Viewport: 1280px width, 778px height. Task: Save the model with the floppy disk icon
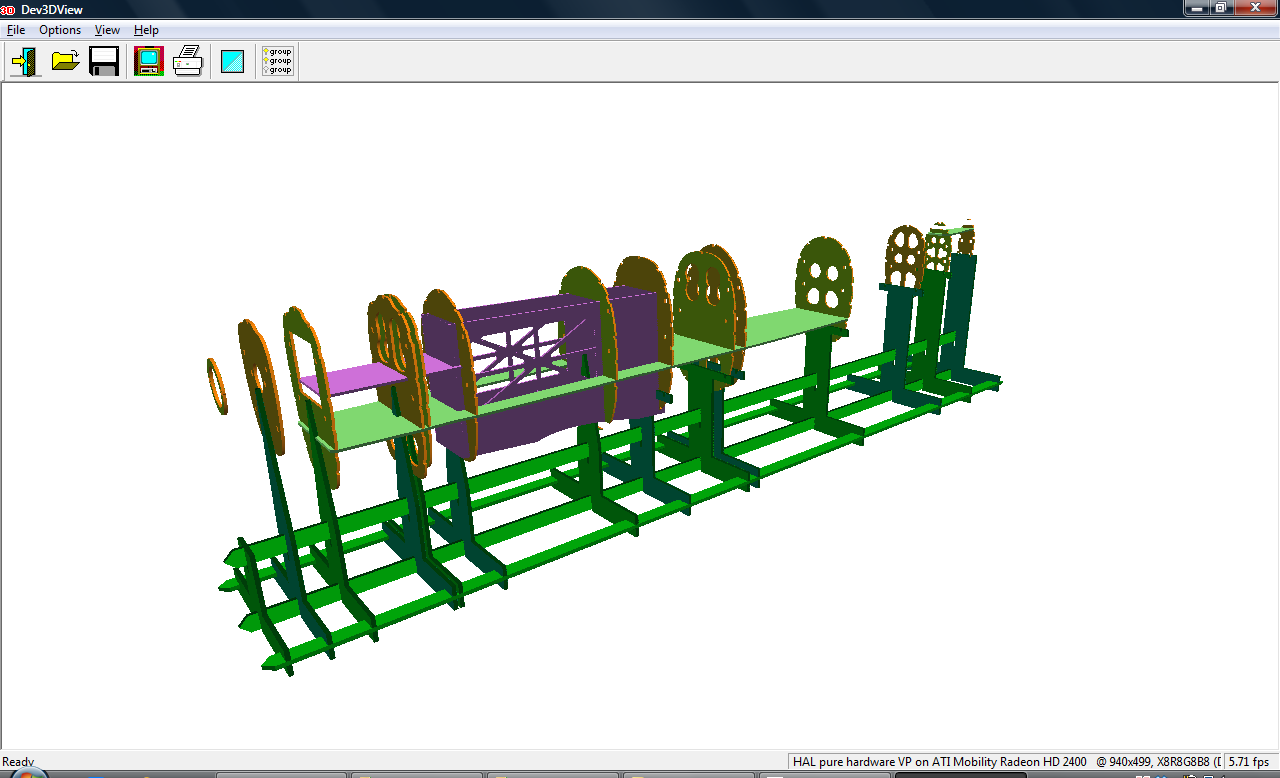click(x=104, y=61)
